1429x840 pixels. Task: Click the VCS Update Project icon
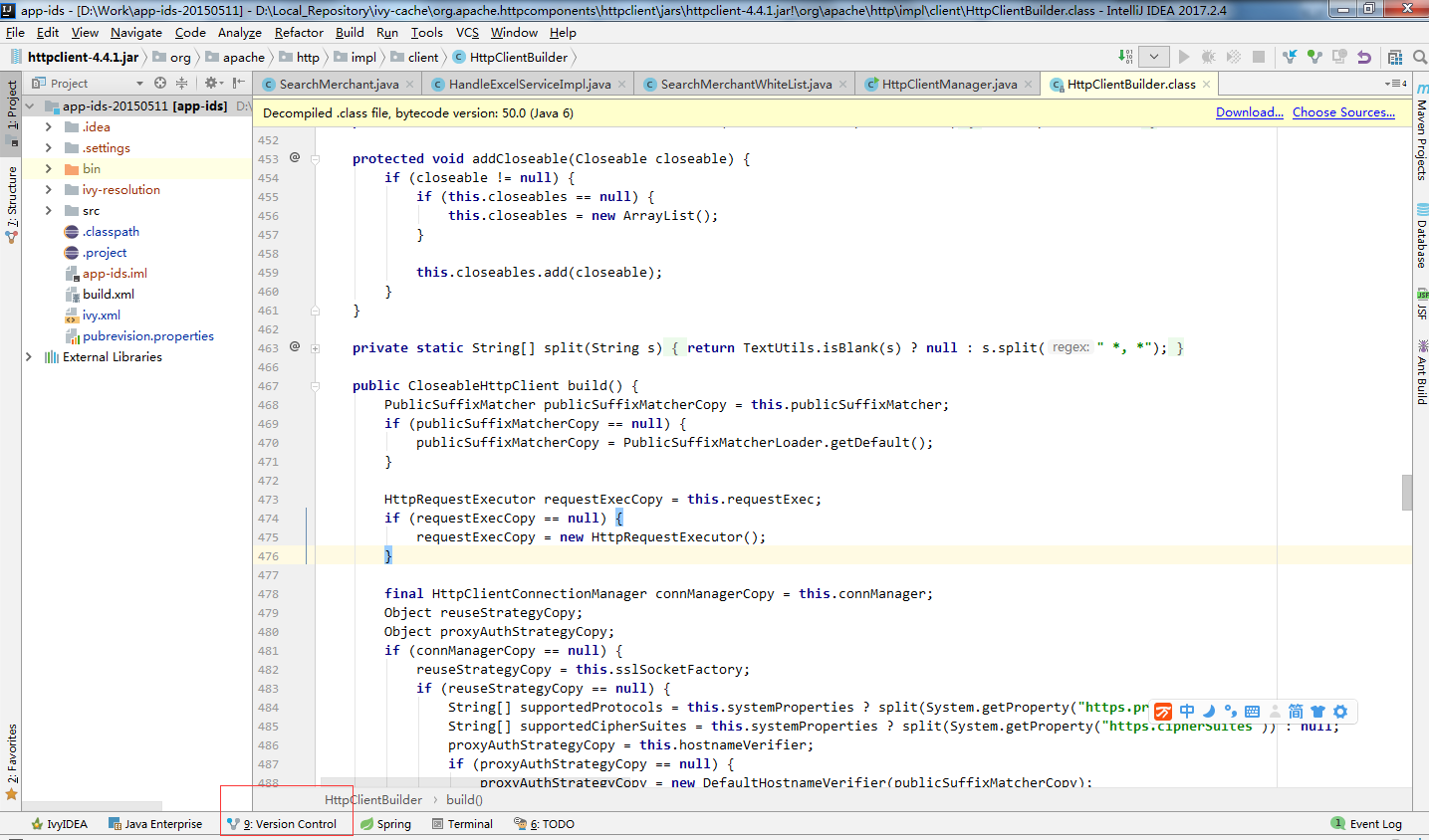(x=1290, y=57)
